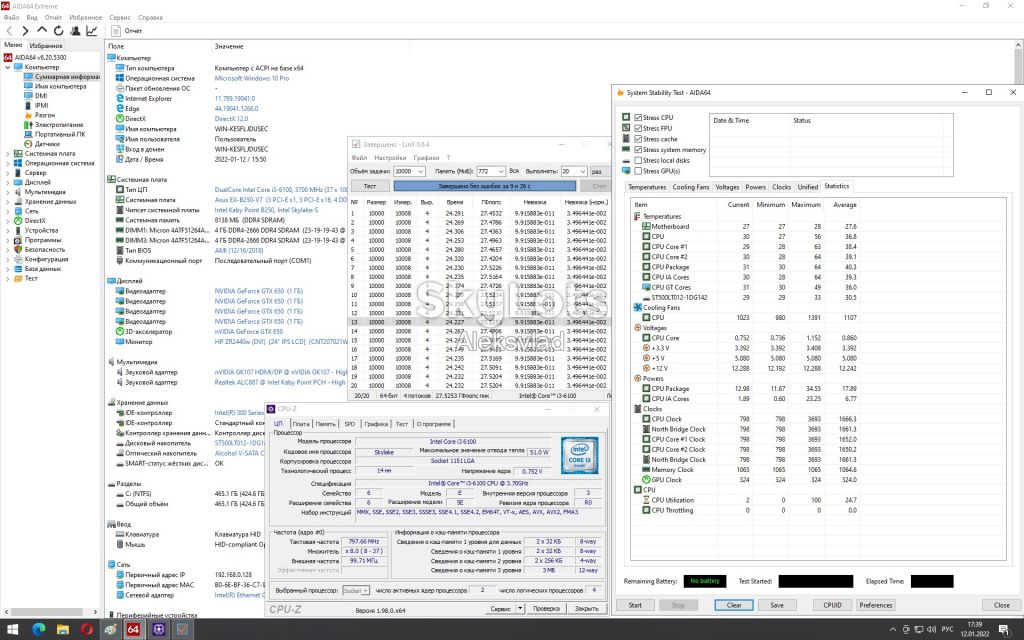The image size is (1024, 640).
Task: Select DMI in the sidebar tree
Action: click(40, 96)
